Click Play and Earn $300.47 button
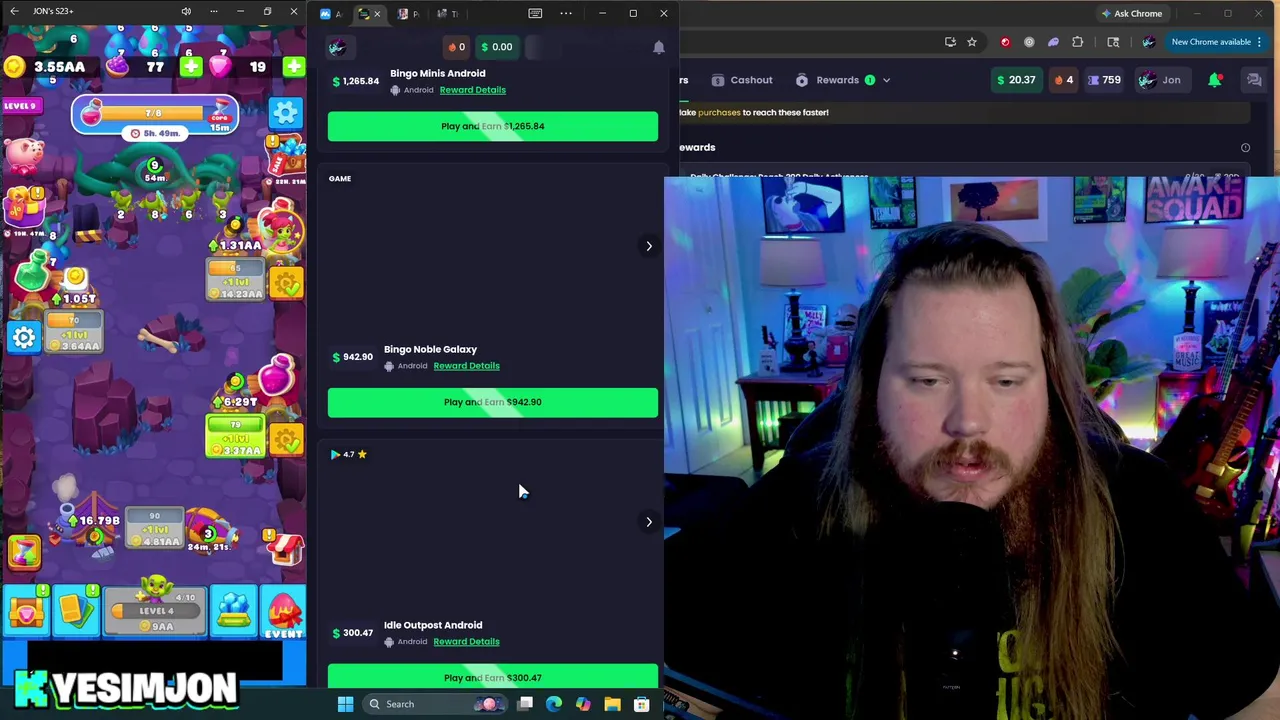The image size is (1280, 720). (493, 677)
